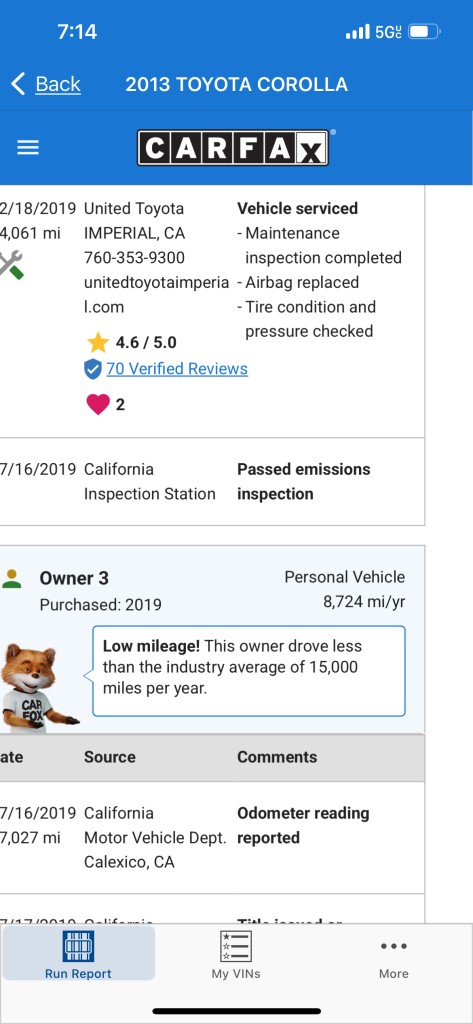Tap the Odometer reading reported entry
The height and width of the screenshot is (1024, 473).
tap(303, 825)
